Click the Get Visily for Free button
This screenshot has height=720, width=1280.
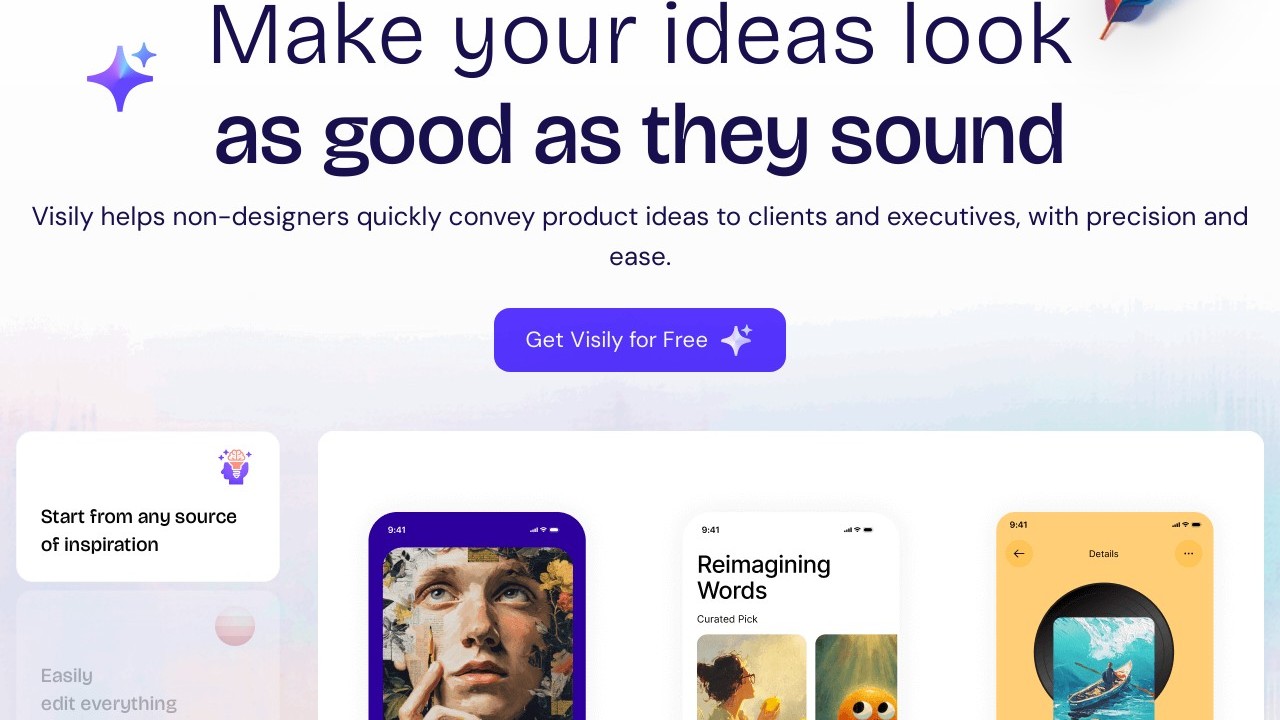[640, 340]
